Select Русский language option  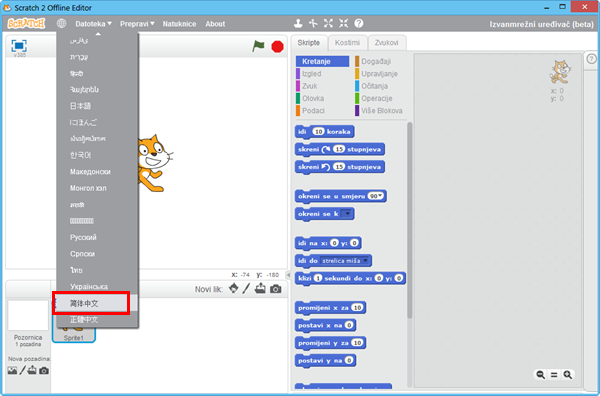97,237
